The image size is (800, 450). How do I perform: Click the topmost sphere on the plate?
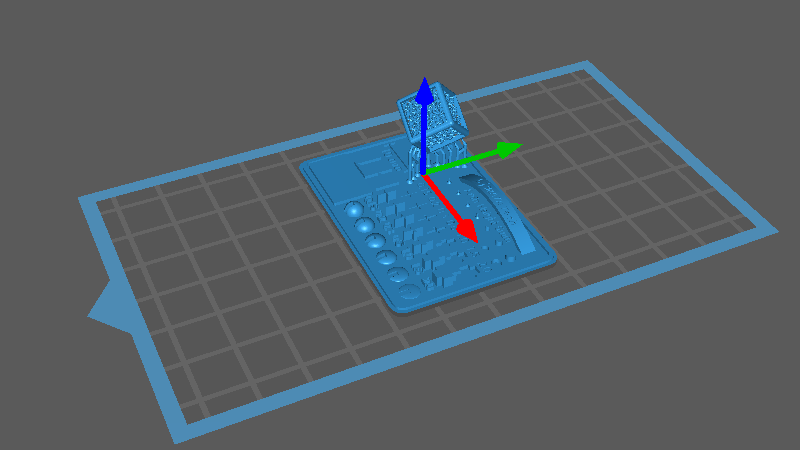coord(355,210)
